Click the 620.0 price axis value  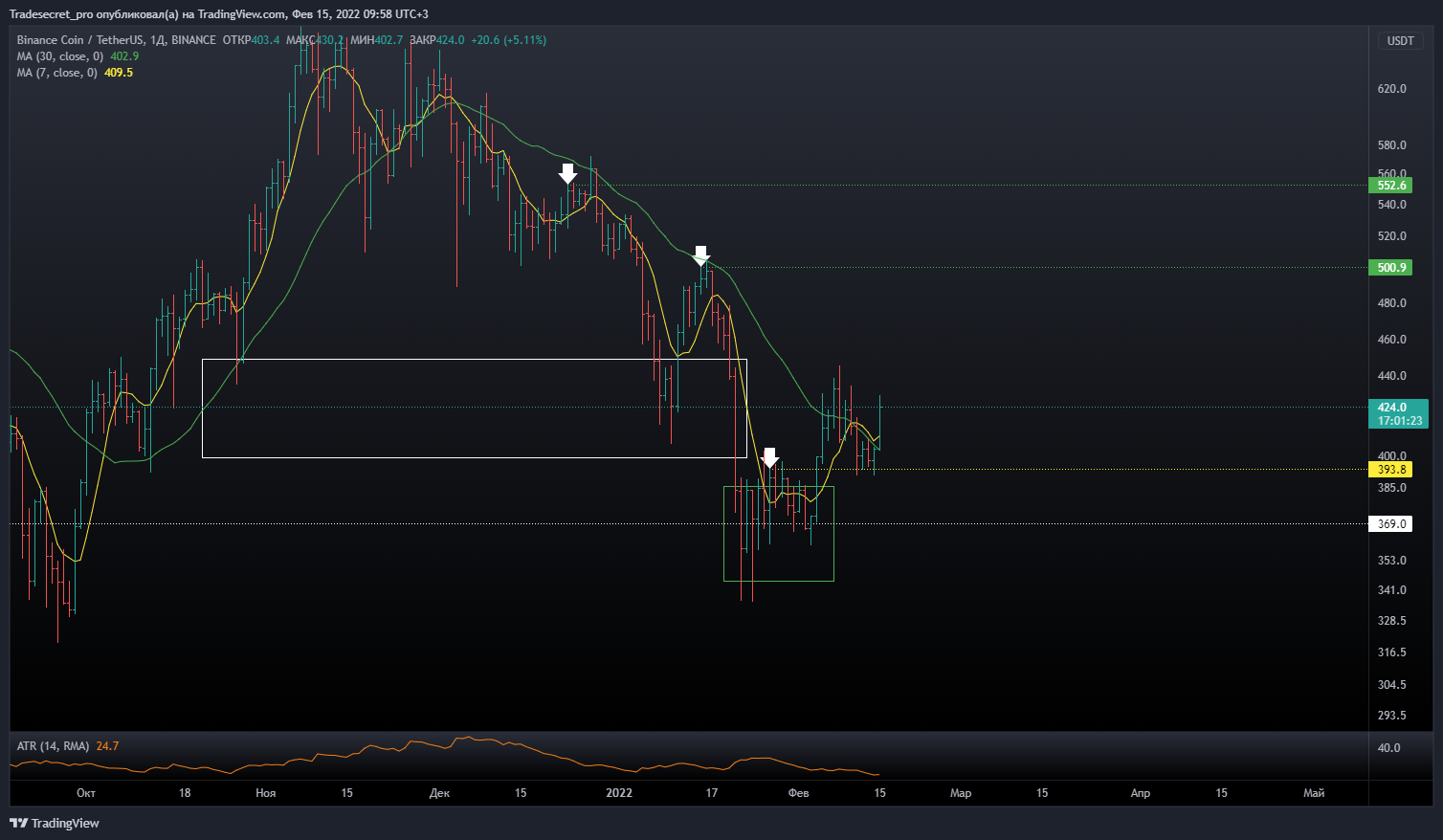[1392, 89]
